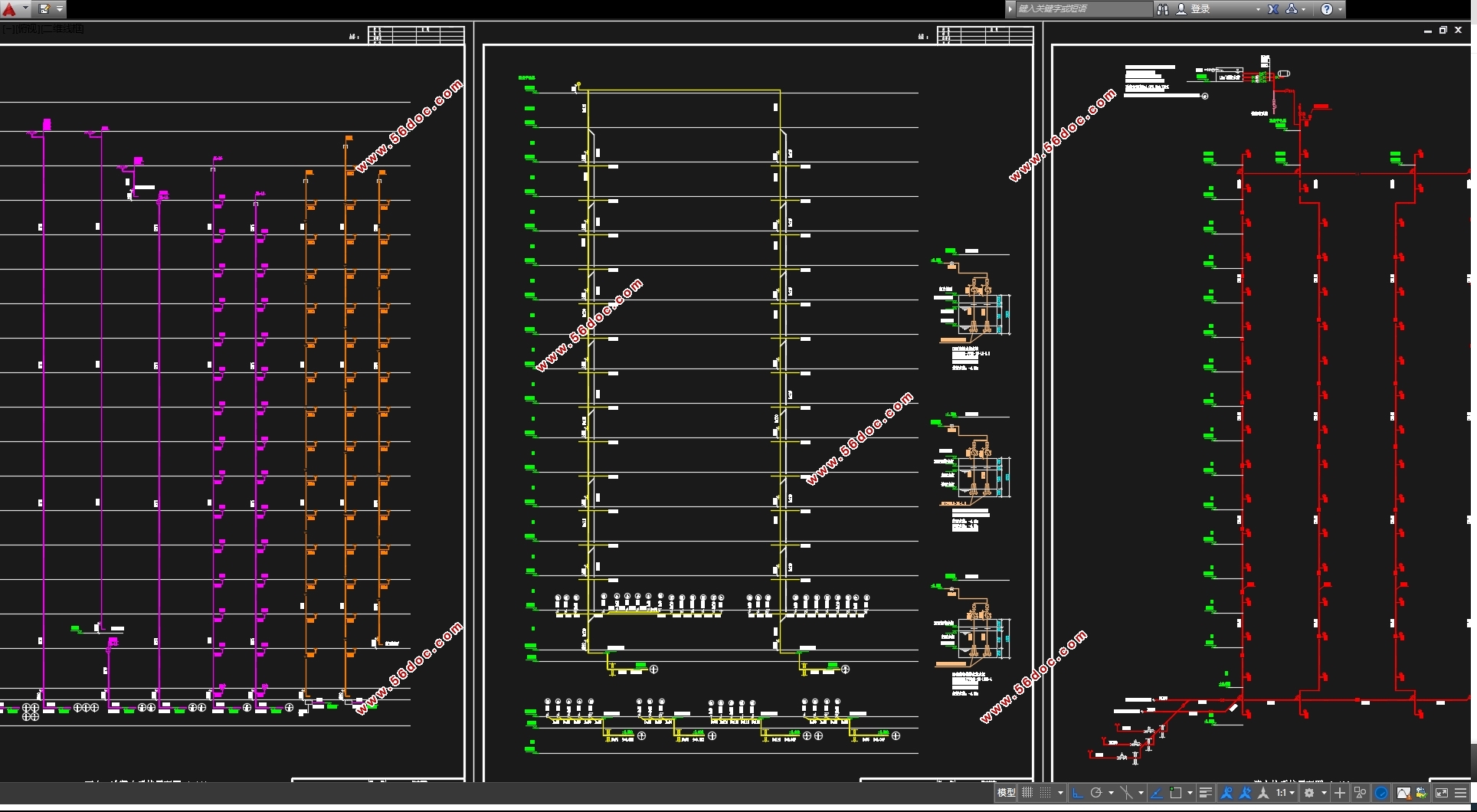
Task: Click the annotation monitor plus icon
Action: 1340,793
